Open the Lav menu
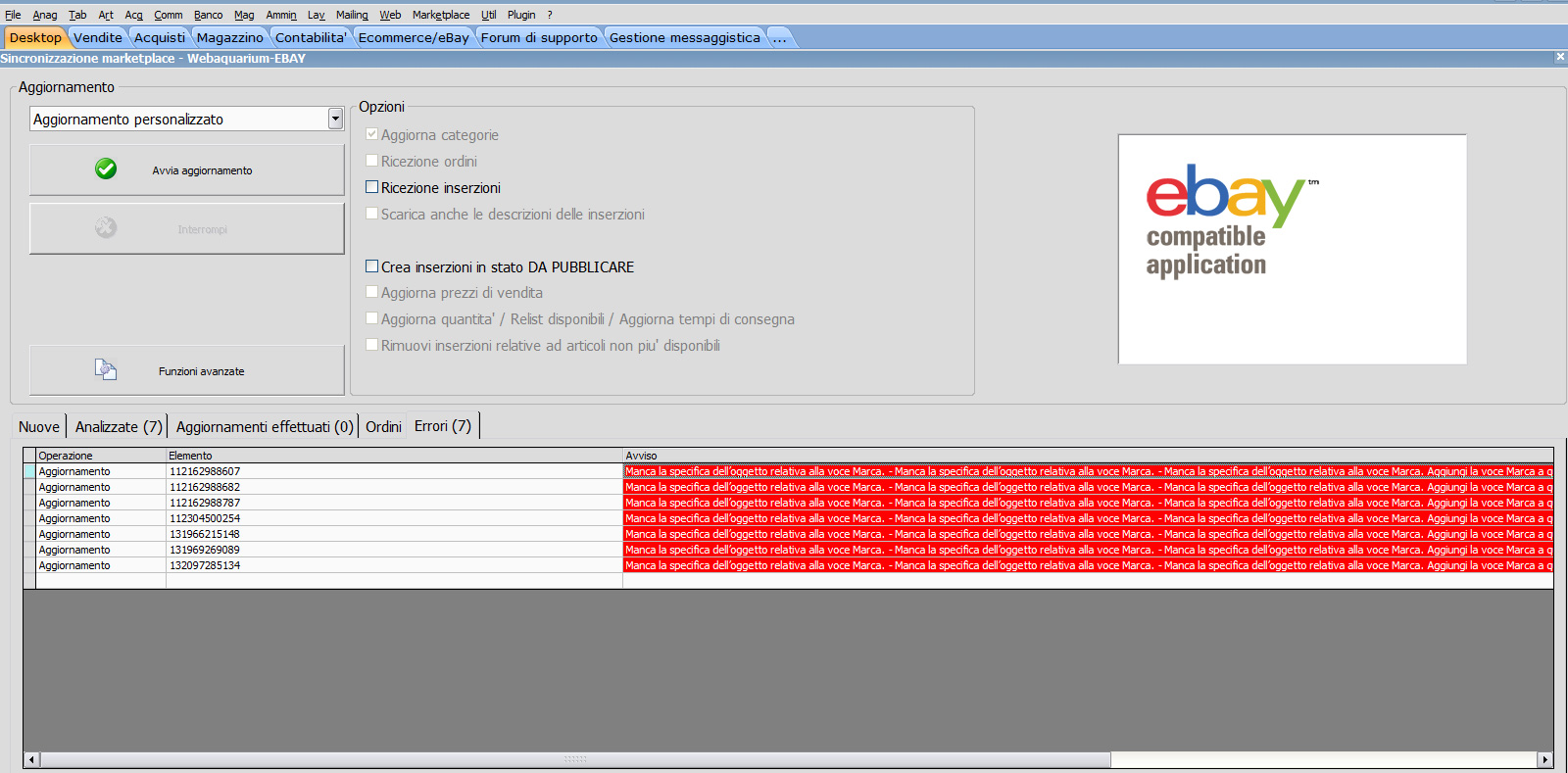 pos(316,15)
